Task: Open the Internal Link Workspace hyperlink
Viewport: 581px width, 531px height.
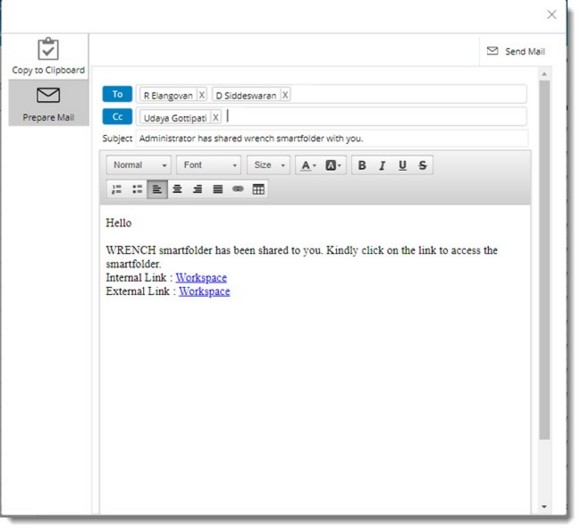Action: (201, 278)
